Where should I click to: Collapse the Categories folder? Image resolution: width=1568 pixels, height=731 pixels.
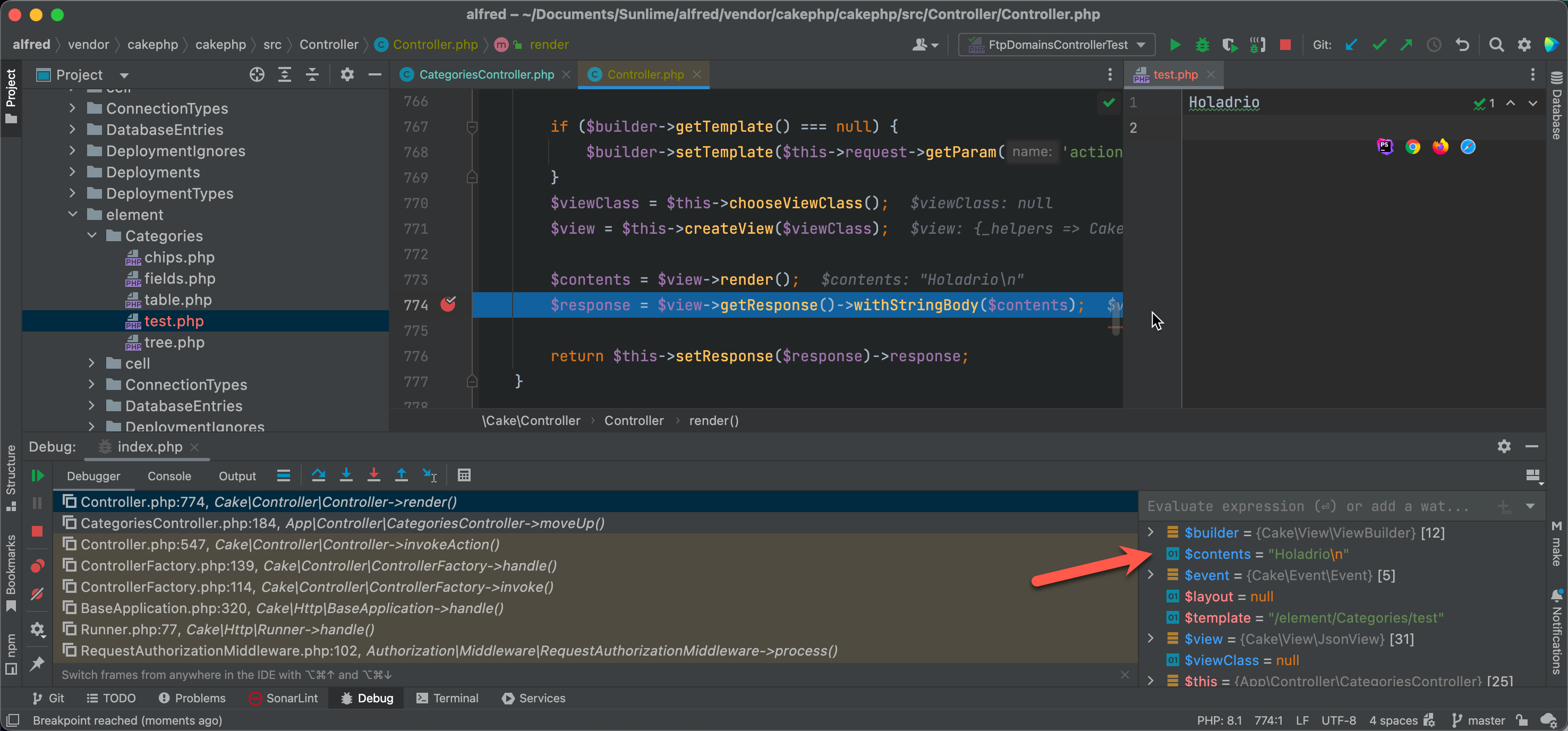tap(92, 235)
